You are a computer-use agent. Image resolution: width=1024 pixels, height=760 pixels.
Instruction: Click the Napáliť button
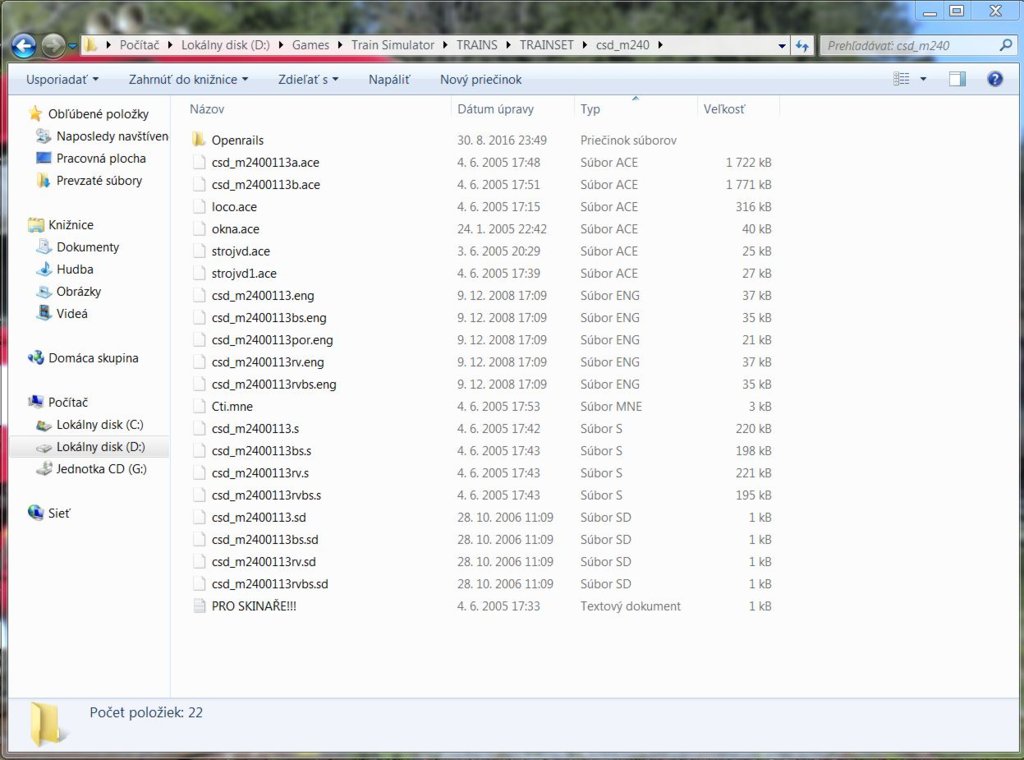pos(388,79)
